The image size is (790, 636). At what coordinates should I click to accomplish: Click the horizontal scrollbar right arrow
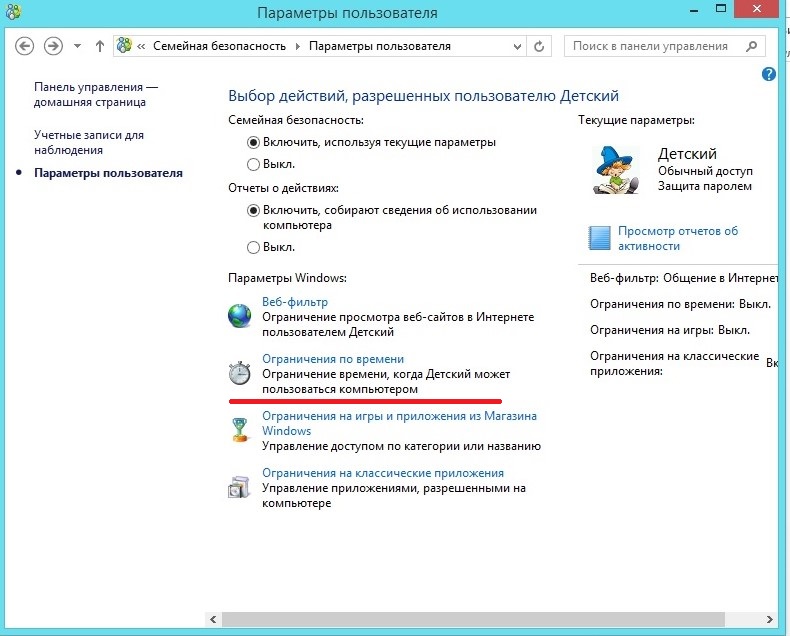[x=769, y=619]
